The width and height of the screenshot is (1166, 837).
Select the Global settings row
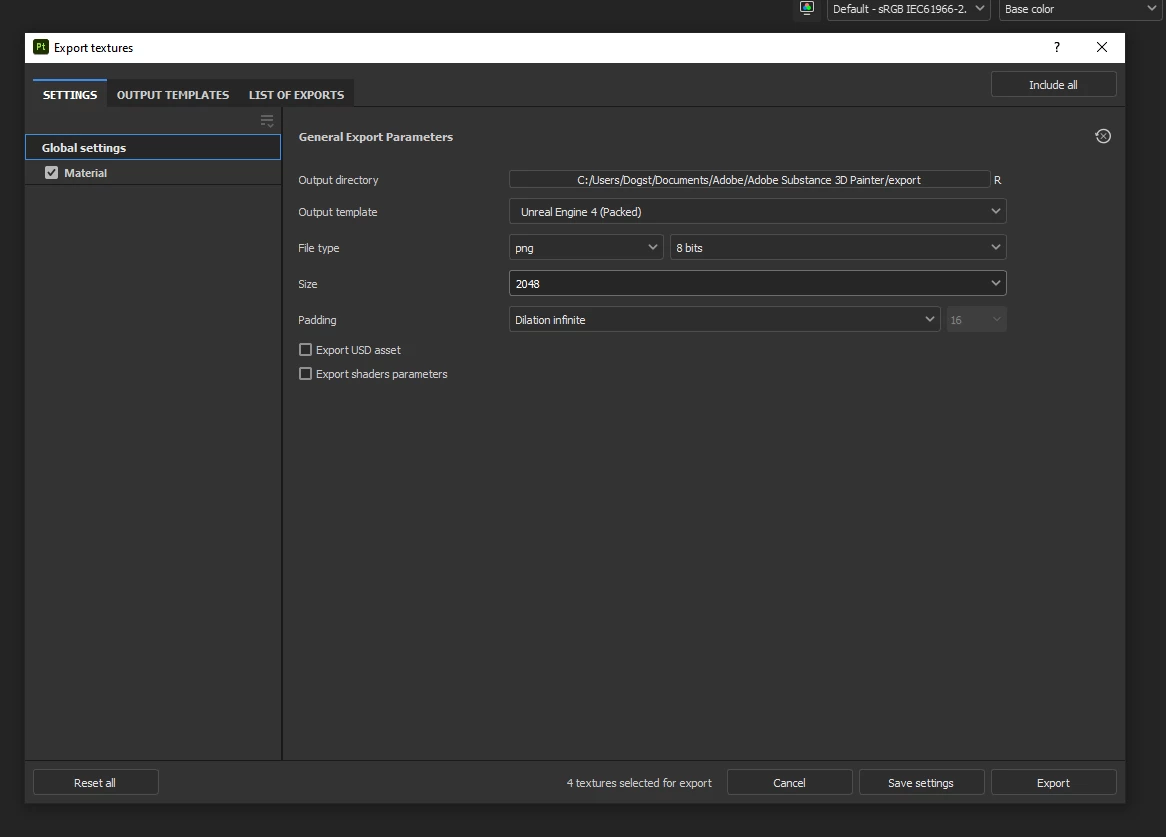[x=152, y=147]
